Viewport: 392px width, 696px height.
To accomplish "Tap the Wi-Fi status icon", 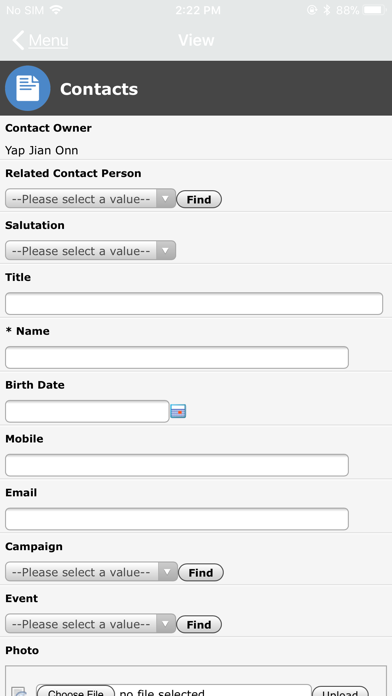I will 56,10.
